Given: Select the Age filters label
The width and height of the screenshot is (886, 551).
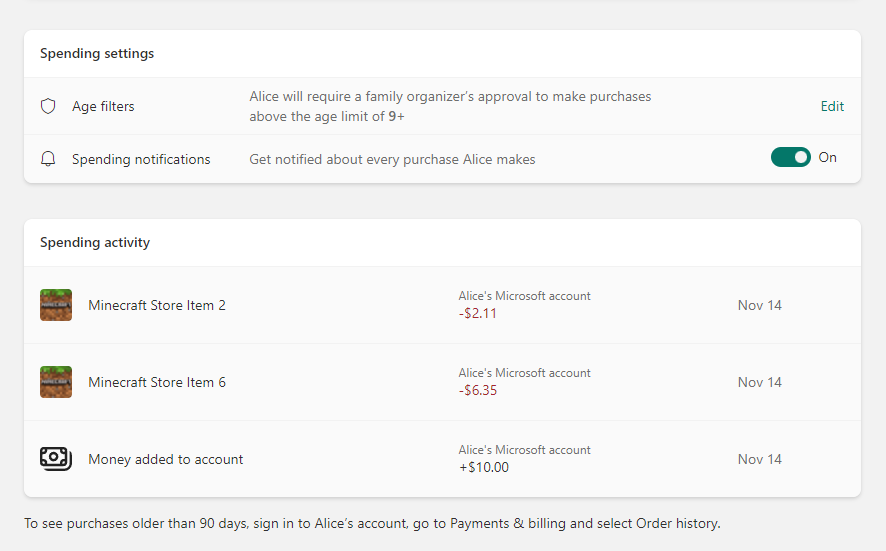Looking at the screenshot, I should point(103,106).
